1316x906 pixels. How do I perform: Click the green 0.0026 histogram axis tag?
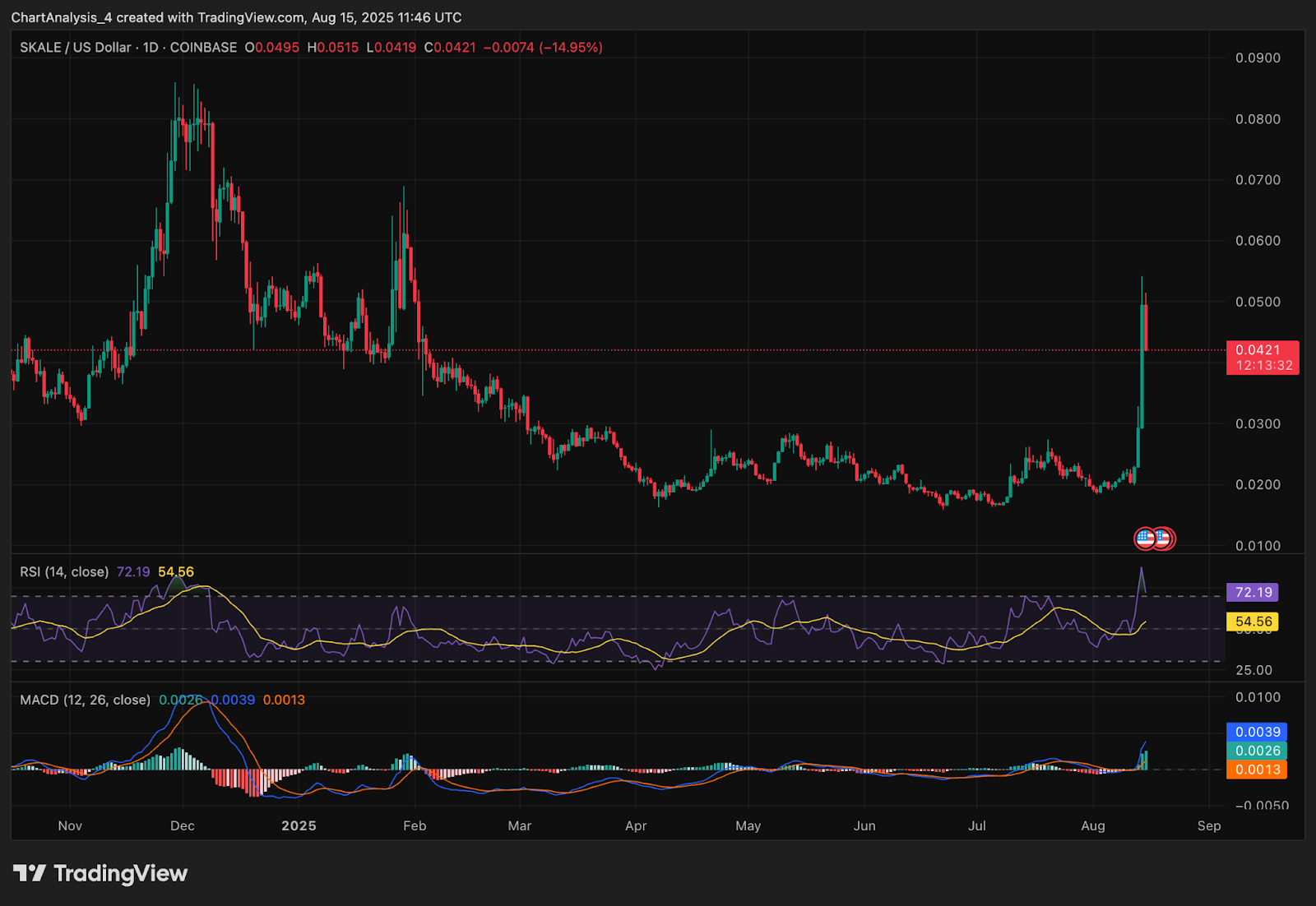[x=1257, y=751]
